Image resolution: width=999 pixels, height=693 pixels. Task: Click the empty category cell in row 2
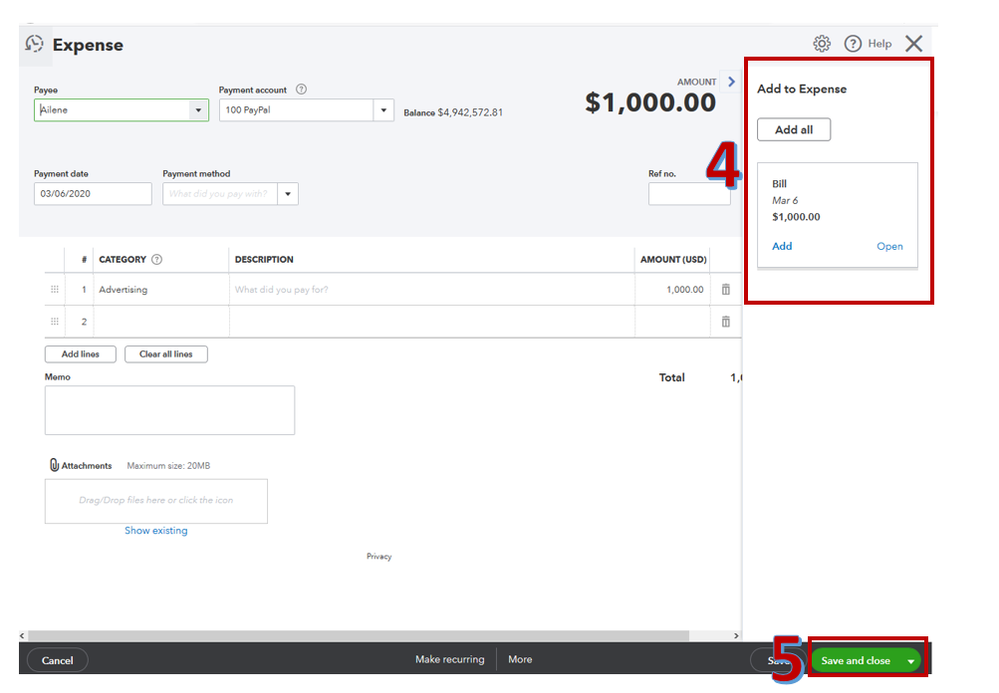(161, 322)
